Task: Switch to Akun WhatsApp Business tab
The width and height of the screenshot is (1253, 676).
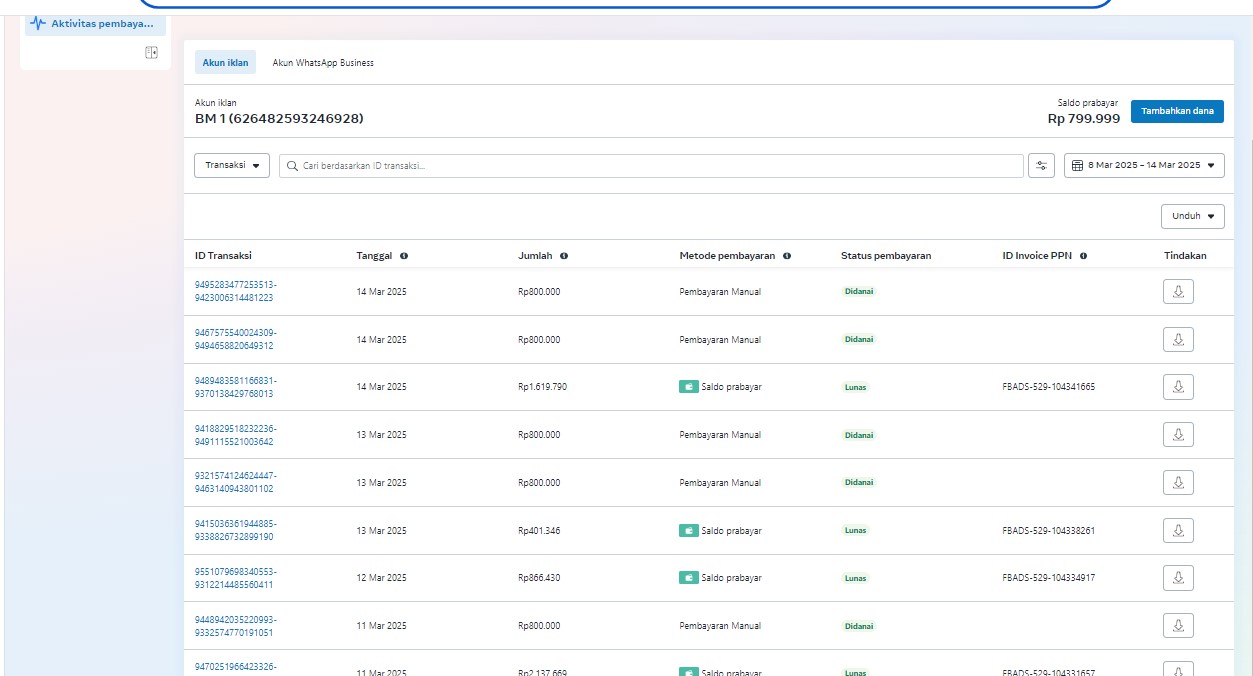Action: point(323,63)
